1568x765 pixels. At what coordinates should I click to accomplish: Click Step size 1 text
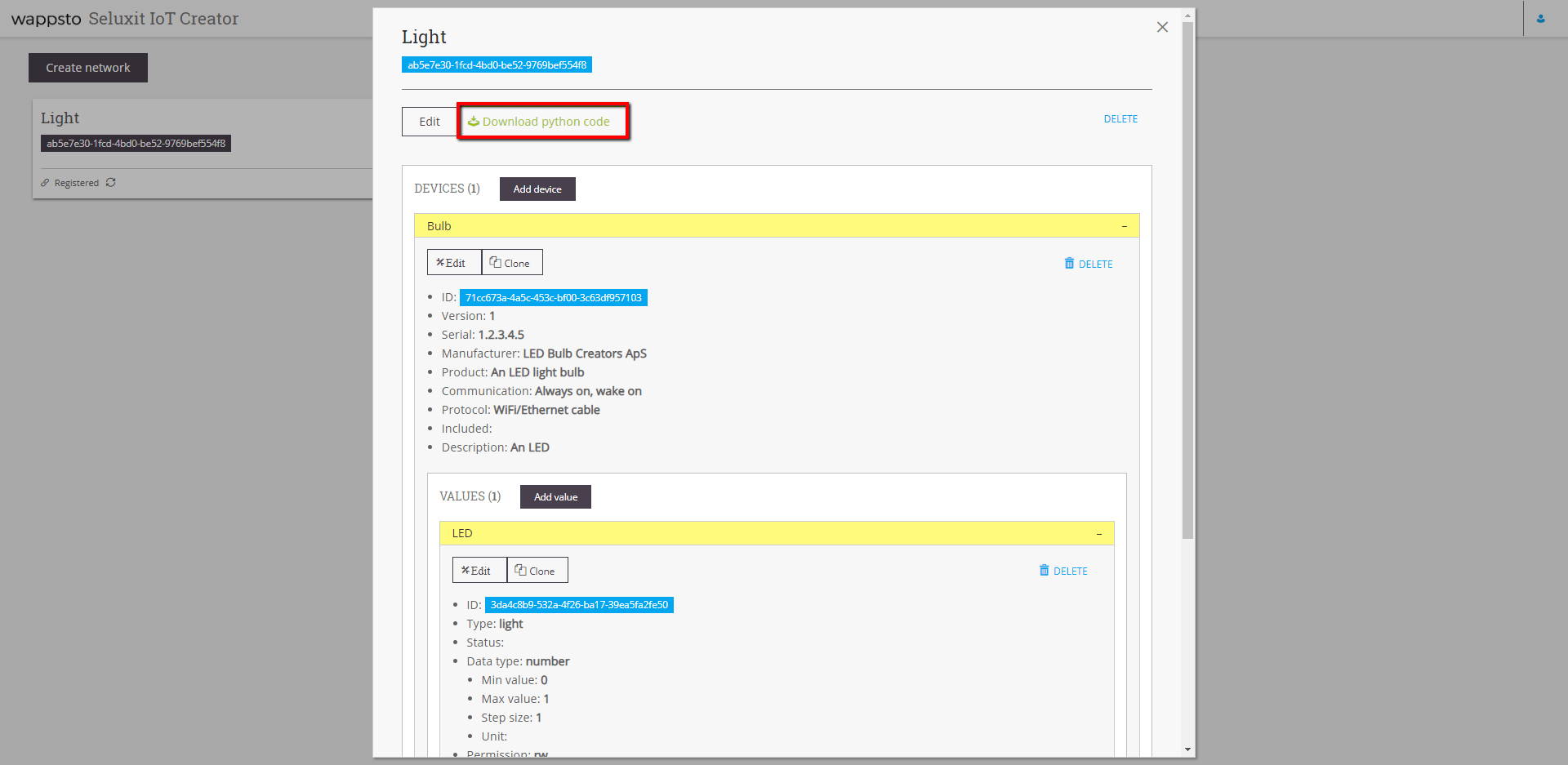[511, 718]
